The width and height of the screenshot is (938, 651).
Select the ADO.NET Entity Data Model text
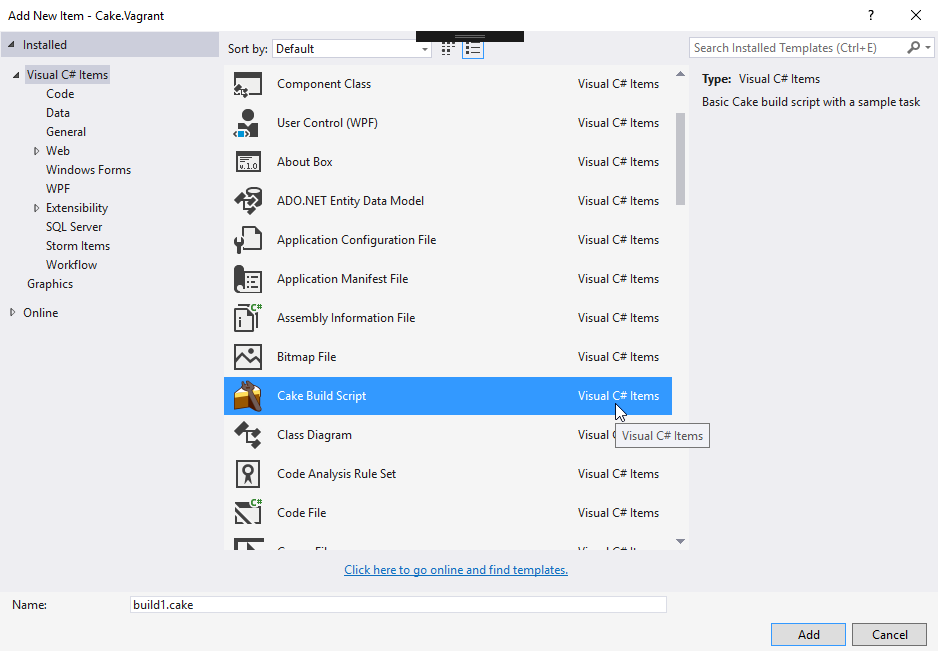tap(350, 201)
